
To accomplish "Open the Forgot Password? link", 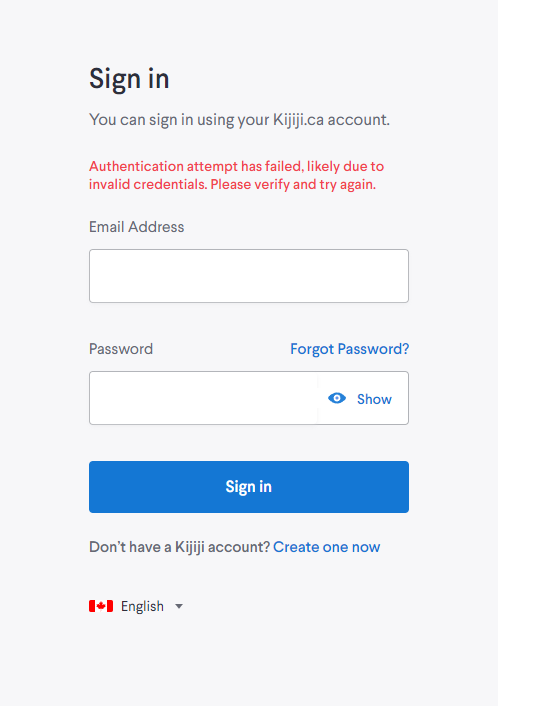I will point(349,349).
